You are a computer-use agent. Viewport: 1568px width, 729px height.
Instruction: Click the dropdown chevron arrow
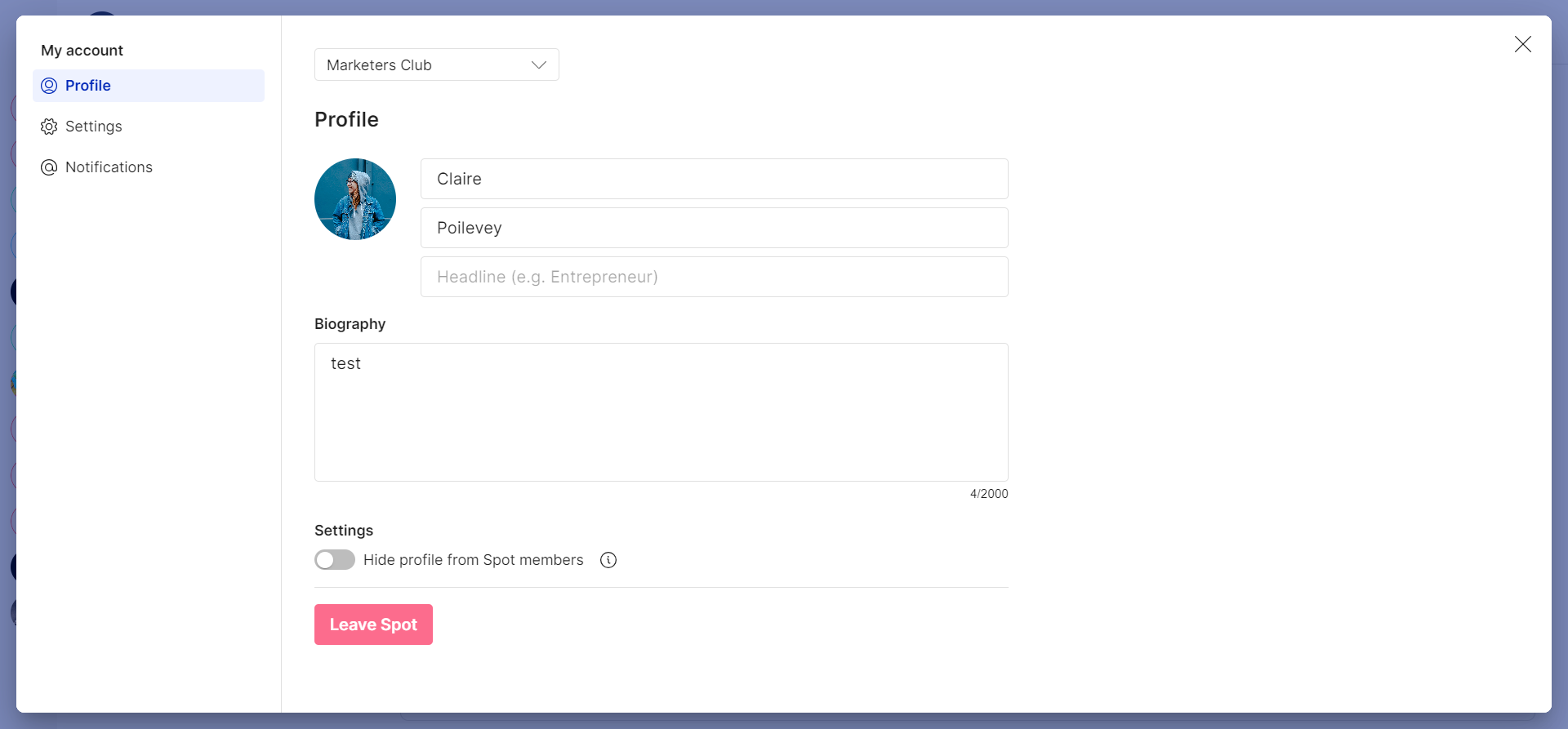(538, 65)
